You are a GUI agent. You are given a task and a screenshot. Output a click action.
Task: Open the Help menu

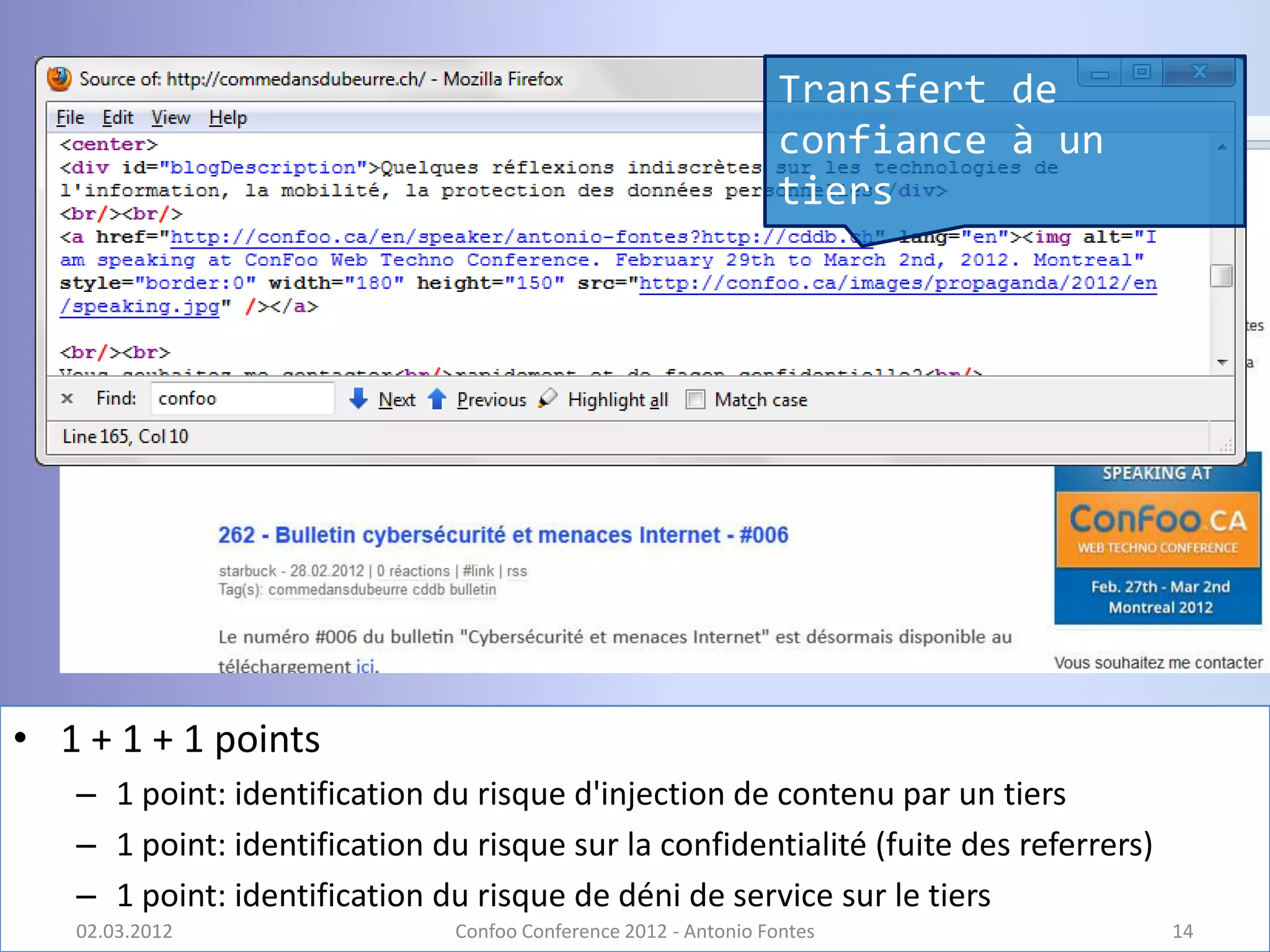[x=228, y=118]
